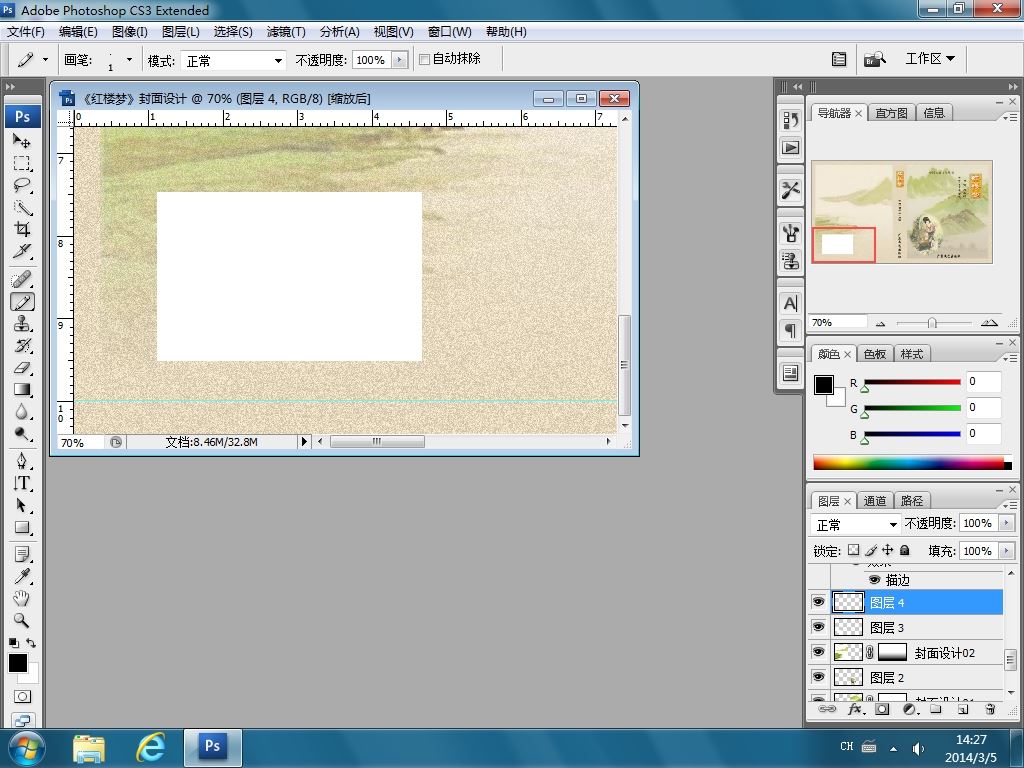Select the Lasso tool

(22, 185)
